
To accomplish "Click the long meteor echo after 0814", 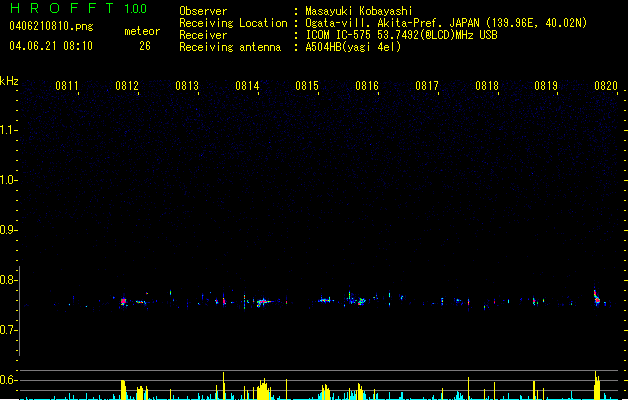I will 264,302.
